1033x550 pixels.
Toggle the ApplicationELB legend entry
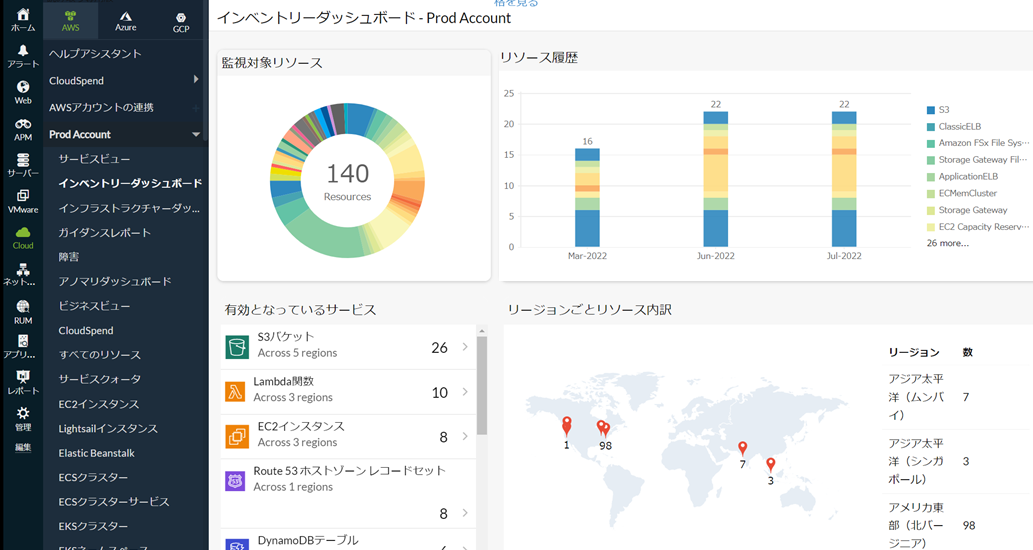click(x=968, y=177)
